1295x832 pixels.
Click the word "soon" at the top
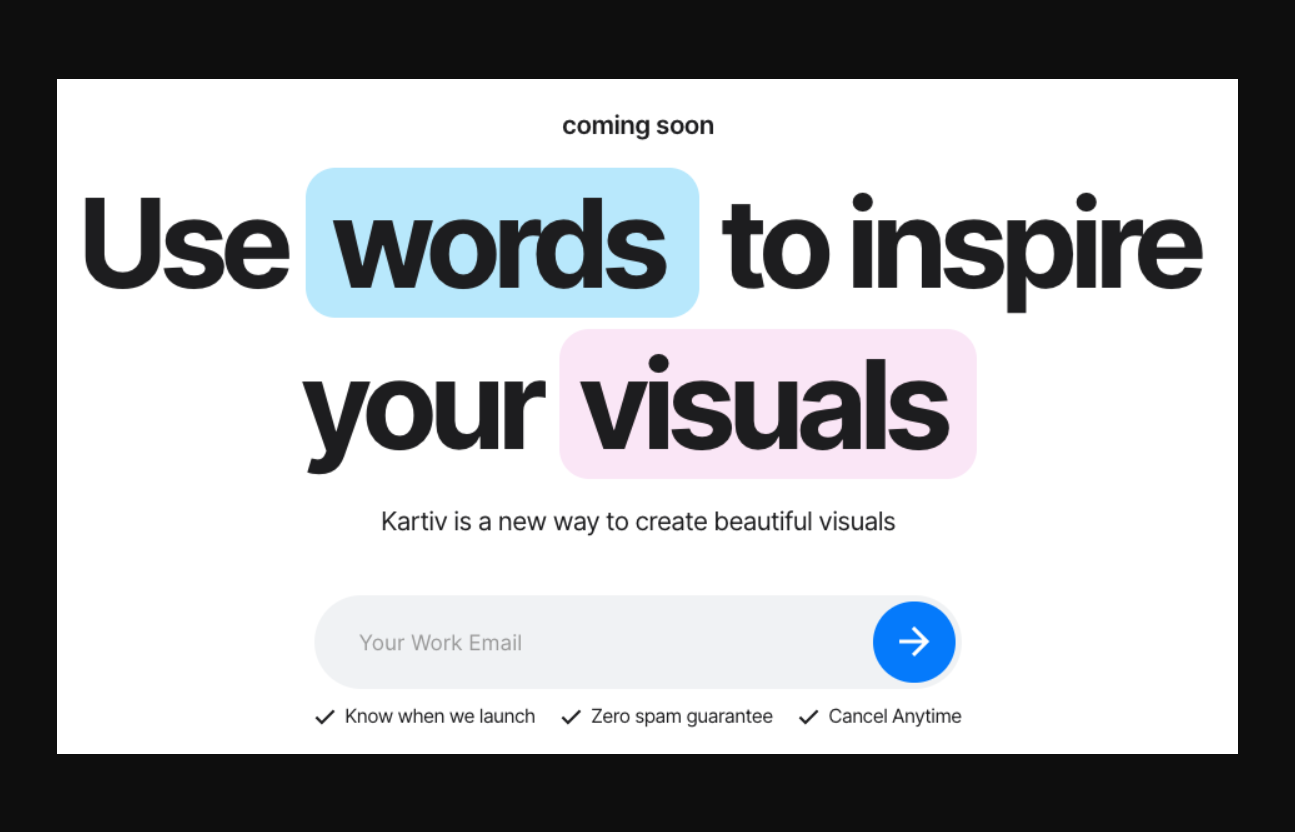pyautogui.click(x=684, y=126)
